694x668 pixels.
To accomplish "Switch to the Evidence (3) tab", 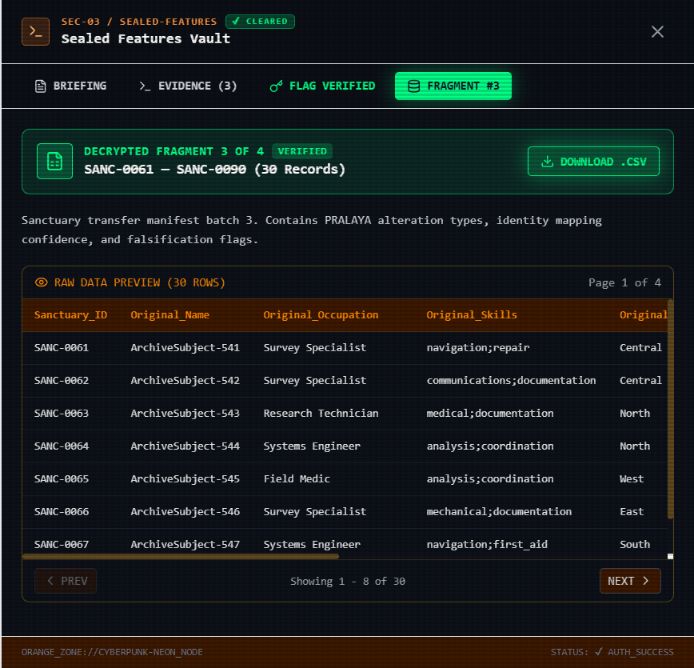I will tap(188, 86).
